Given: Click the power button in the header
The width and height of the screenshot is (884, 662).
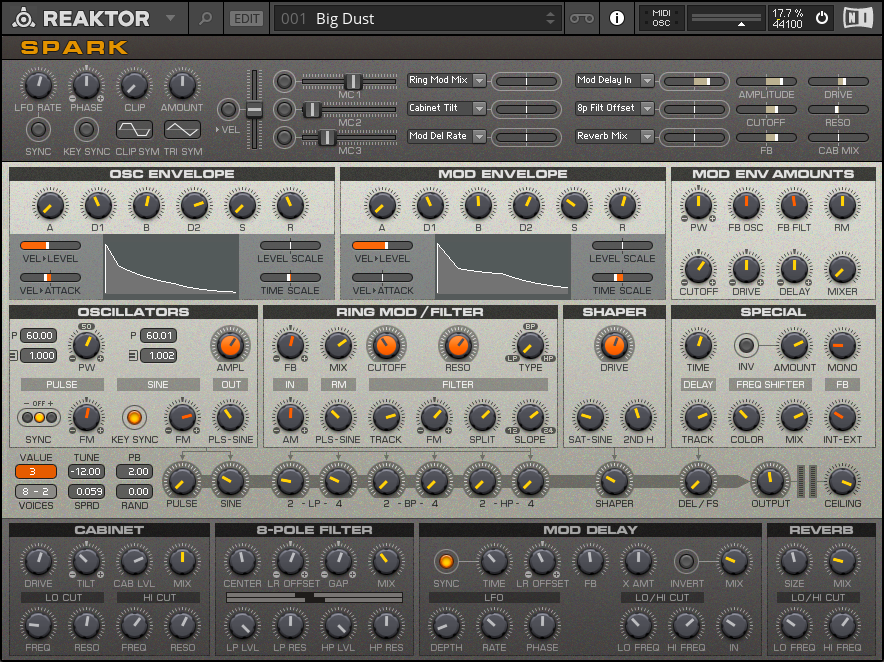Looking at the screenshot, I should tap(822, 18).
